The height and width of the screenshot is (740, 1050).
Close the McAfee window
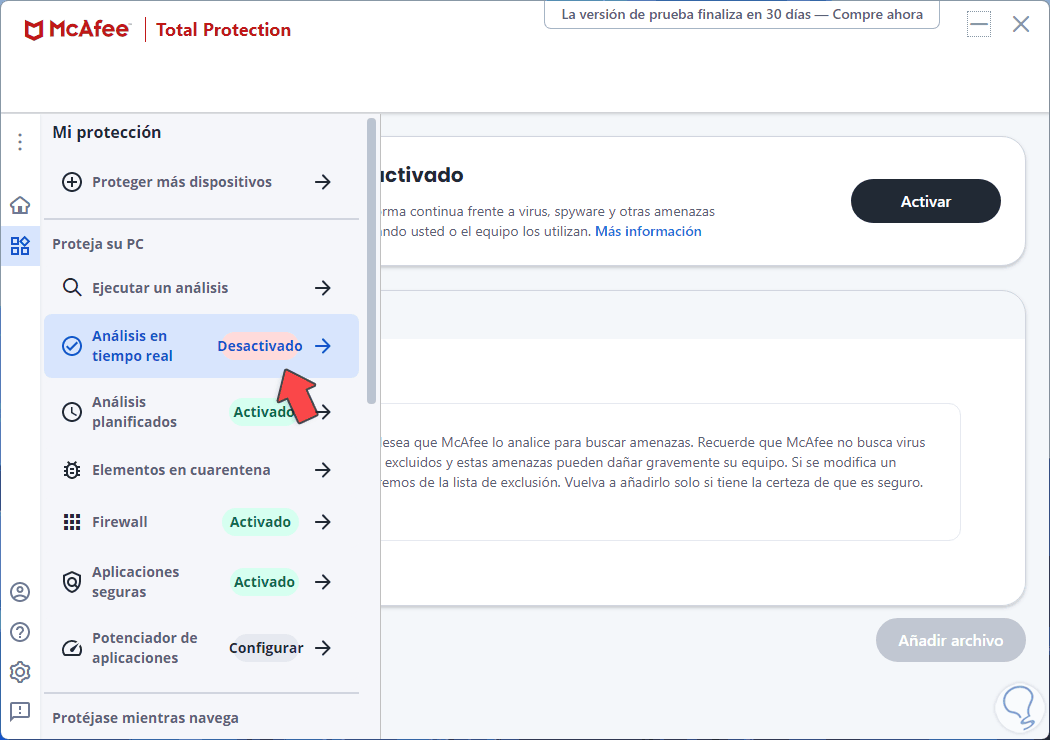[x=1021, y=25]
